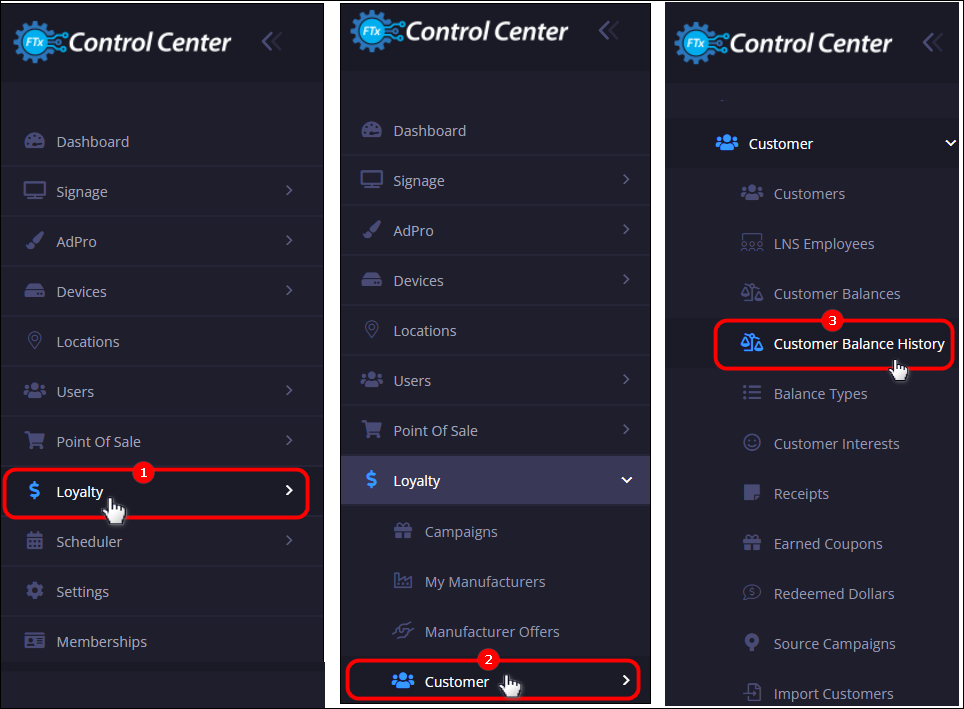Collapse the expanded Loyalty section chevron
The width and height of the screenshot is (964, 709).
click(x=626, y=480)
